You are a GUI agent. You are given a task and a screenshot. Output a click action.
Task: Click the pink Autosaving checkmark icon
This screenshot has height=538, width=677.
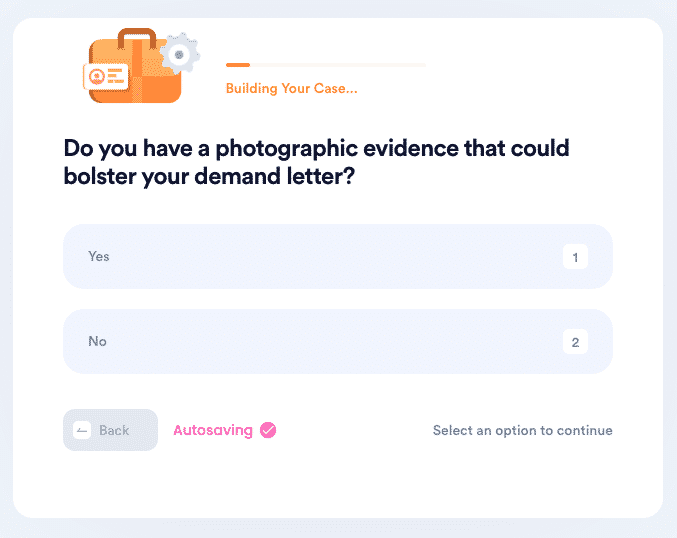click(x=268, y=430)
